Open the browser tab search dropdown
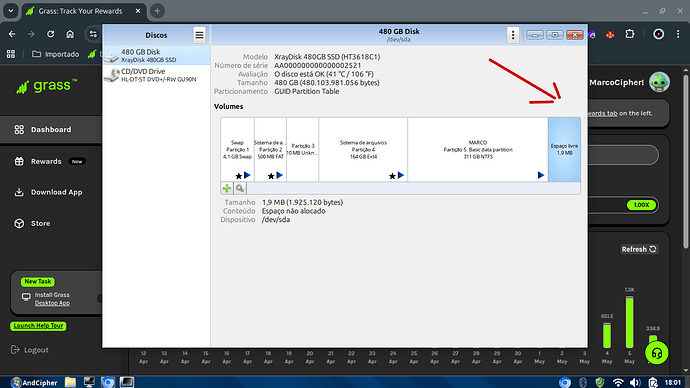 point(11,11)
